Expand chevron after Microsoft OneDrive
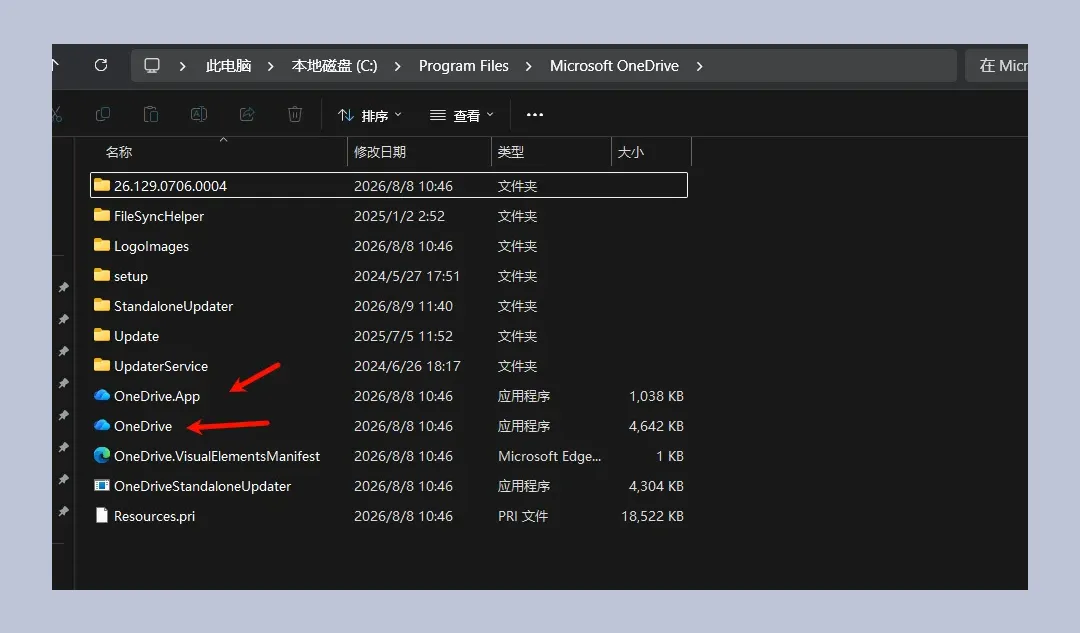The image size is (1080, 633). click(x=699, y=66)
